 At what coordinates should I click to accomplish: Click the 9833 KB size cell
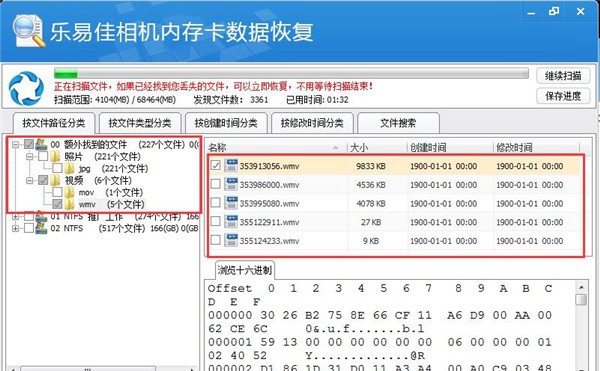370,166
